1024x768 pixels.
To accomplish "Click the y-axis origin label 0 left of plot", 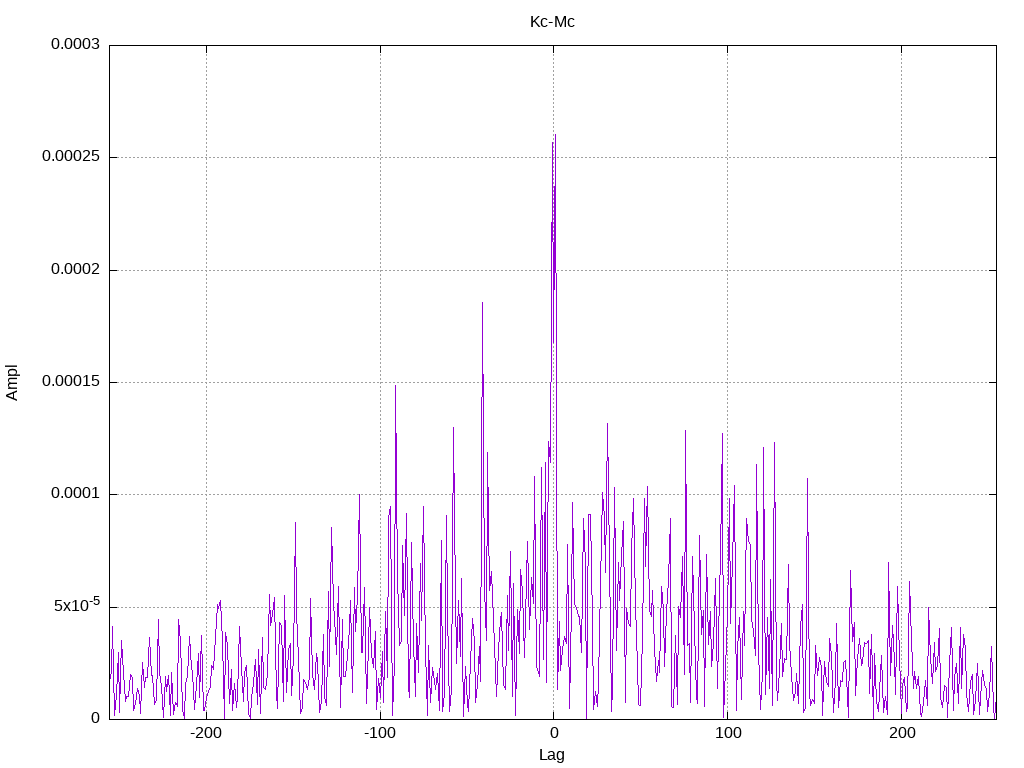I will [x=95, y=718].
